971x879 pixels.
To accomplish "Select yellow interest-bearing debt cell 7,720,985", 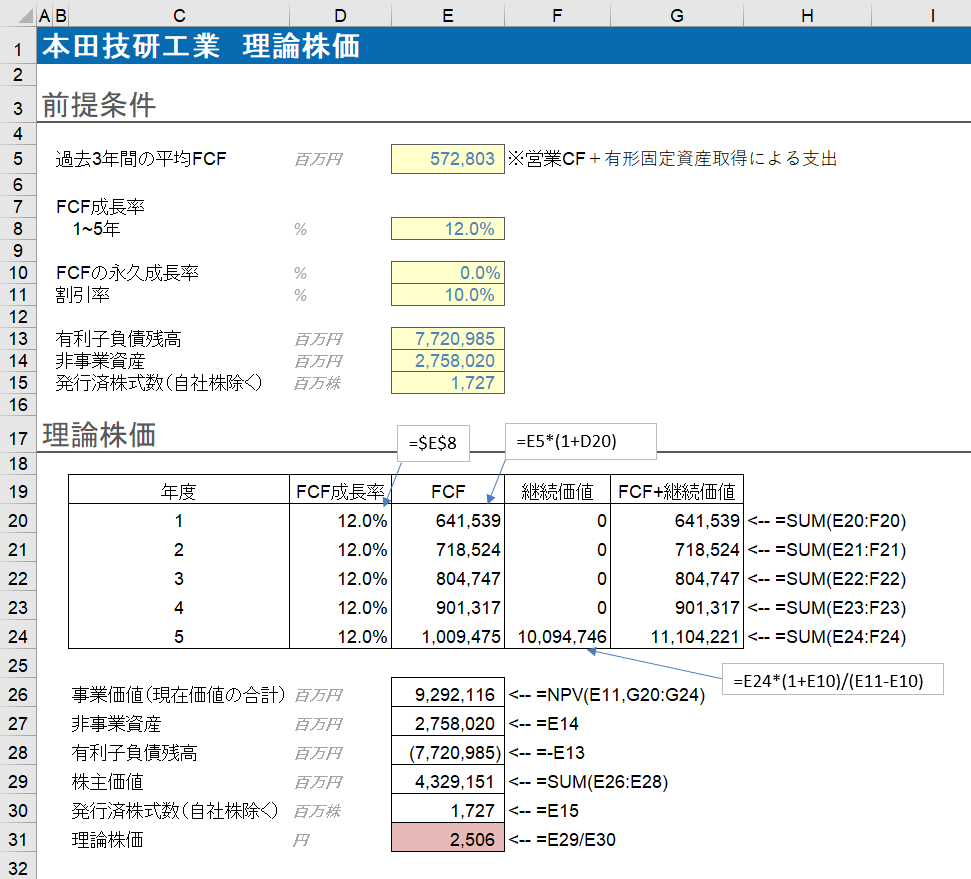I will pyautogui.click(x=448, y=339).
